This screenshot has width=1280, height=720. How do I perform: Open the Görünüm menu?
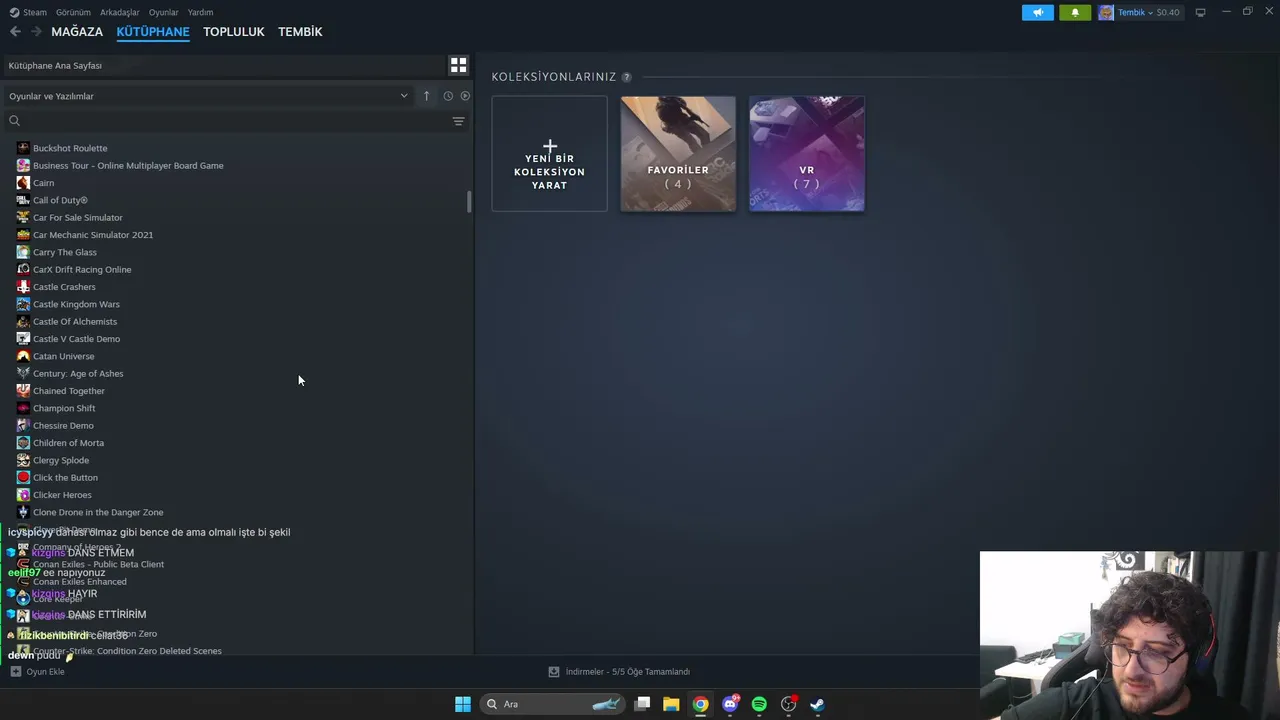[x=73, y=12]
